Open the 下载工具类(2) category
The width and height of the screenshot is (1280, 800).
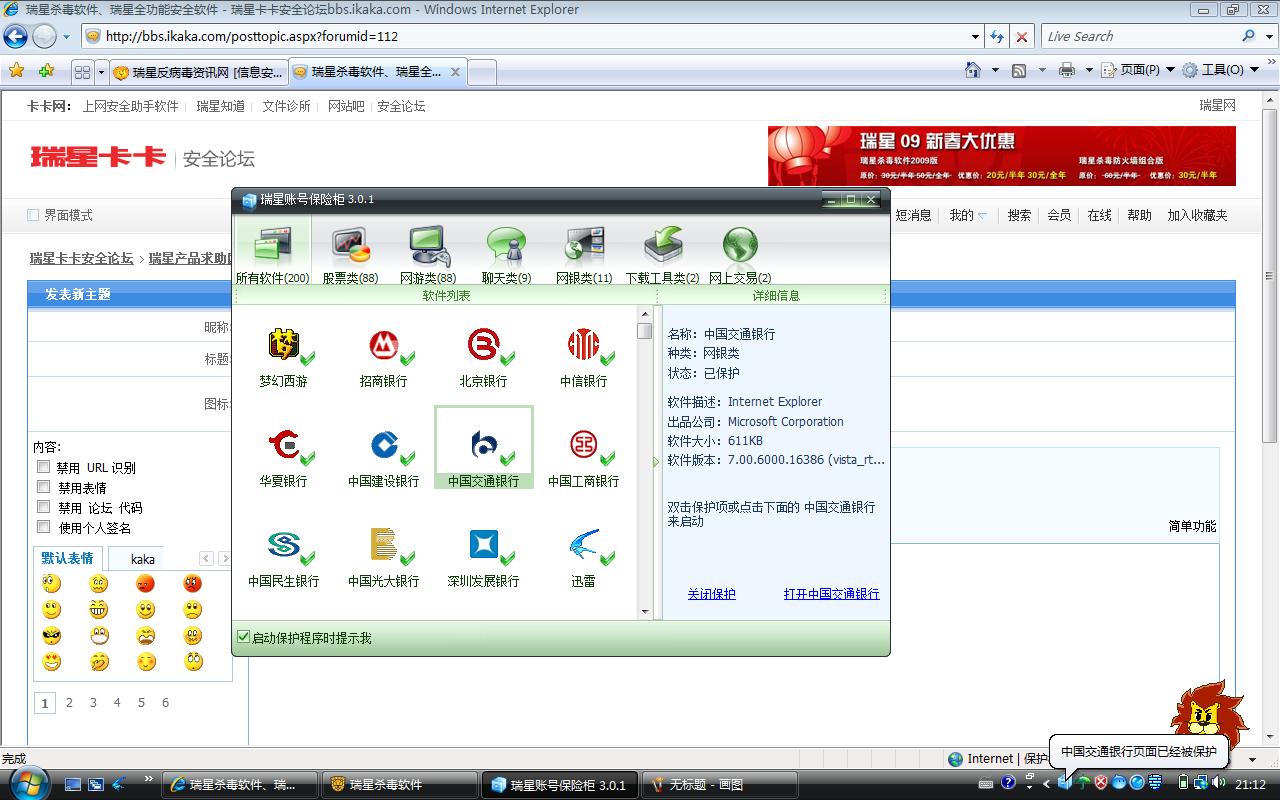pyautogui.click(x=662, y=255)
